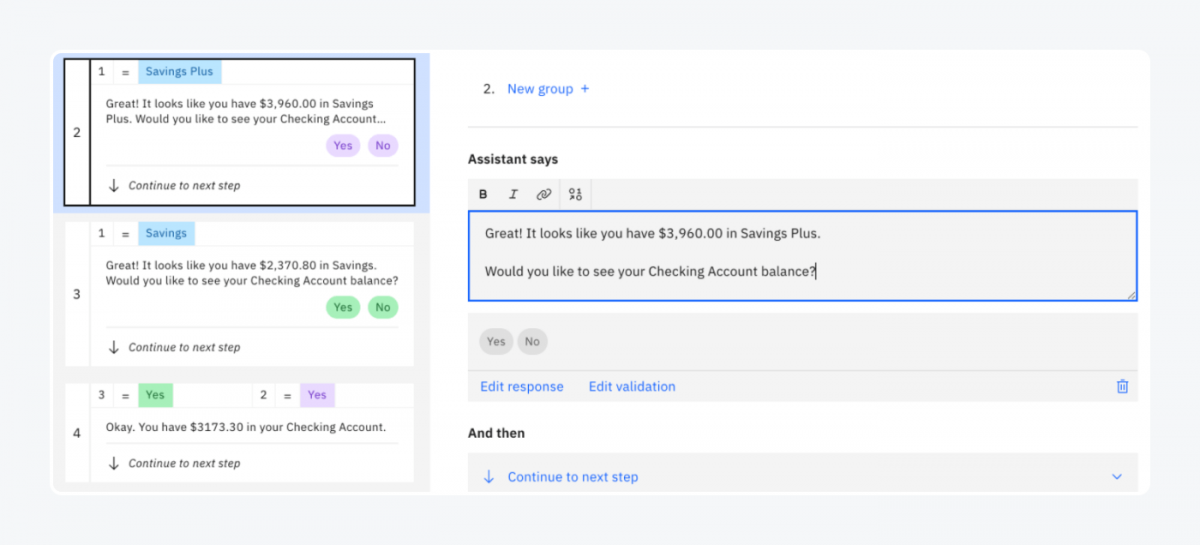Select the Savings Plus condition tag
Viewport: 1200px width, 545px height.
180,72
